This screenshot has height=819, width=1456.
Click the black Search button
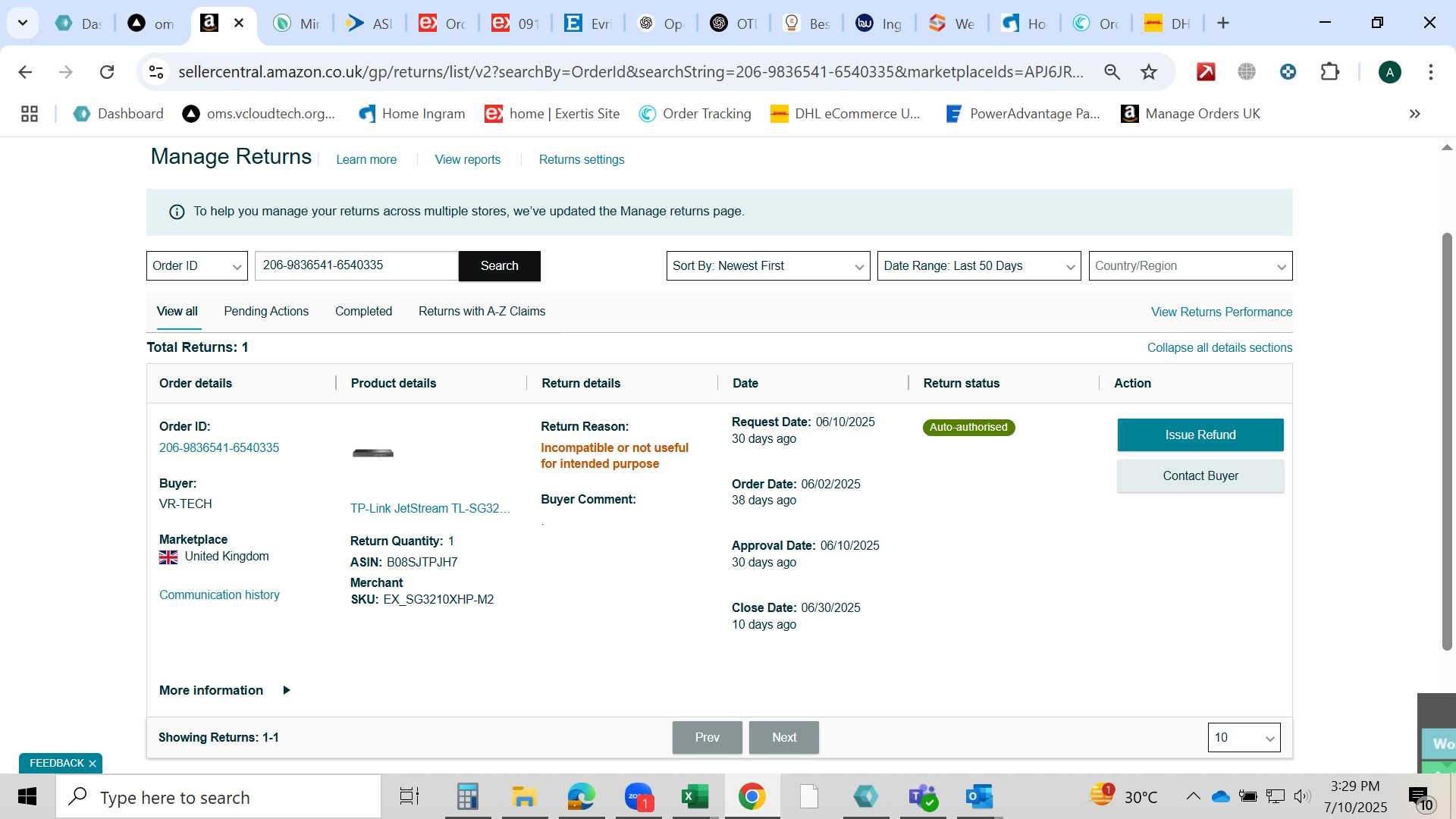[500, 266]
